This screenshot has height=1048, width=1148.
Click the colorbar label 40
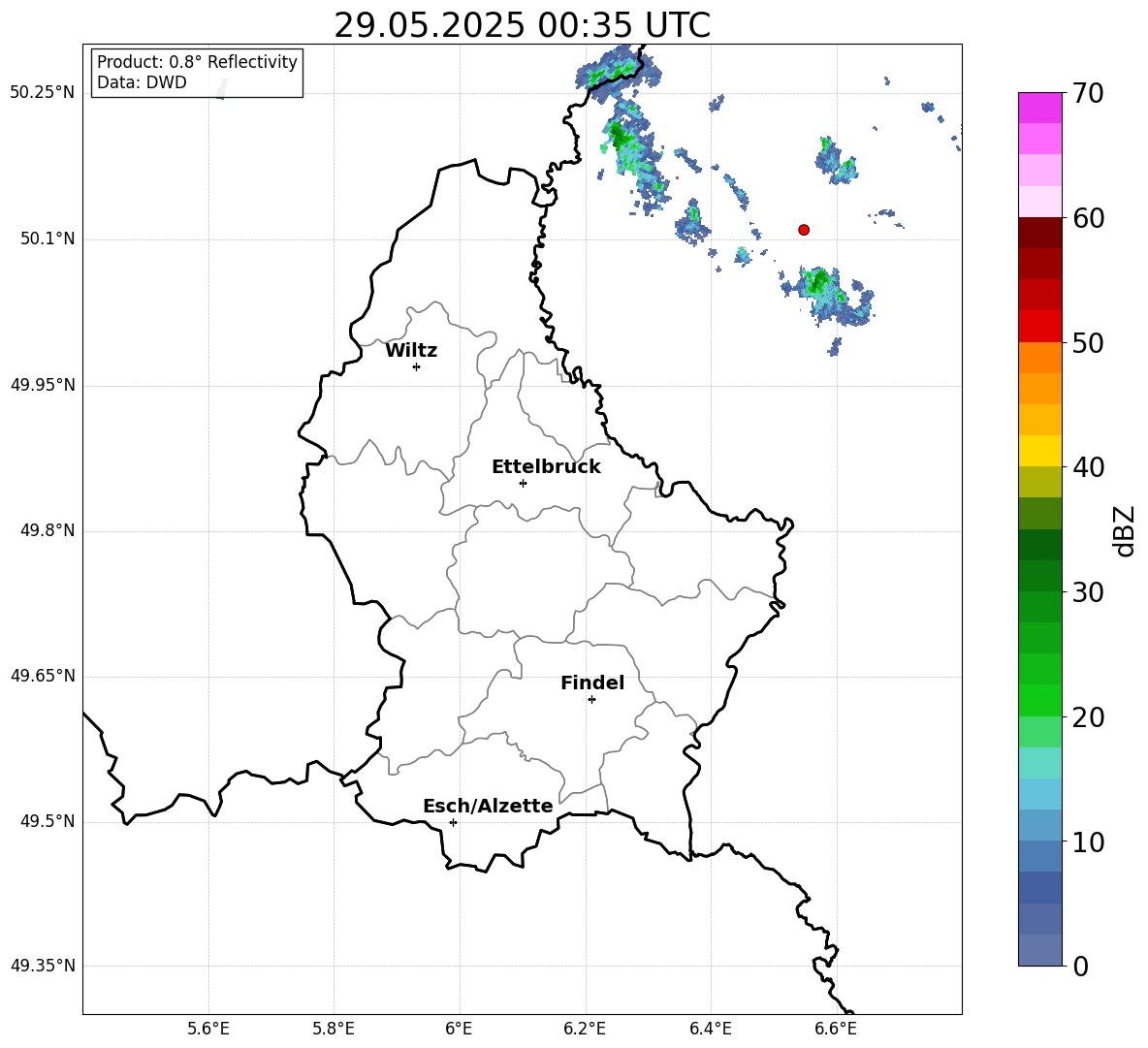click(x=1088, y=467)
